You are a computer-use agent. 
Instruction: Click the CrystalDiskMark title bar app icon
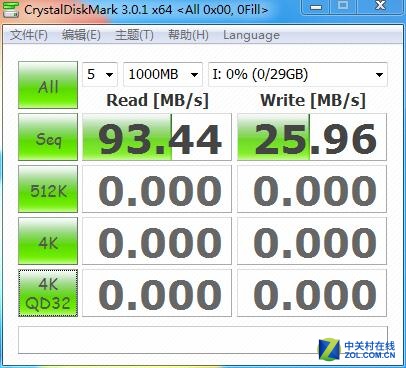(11, 9)
